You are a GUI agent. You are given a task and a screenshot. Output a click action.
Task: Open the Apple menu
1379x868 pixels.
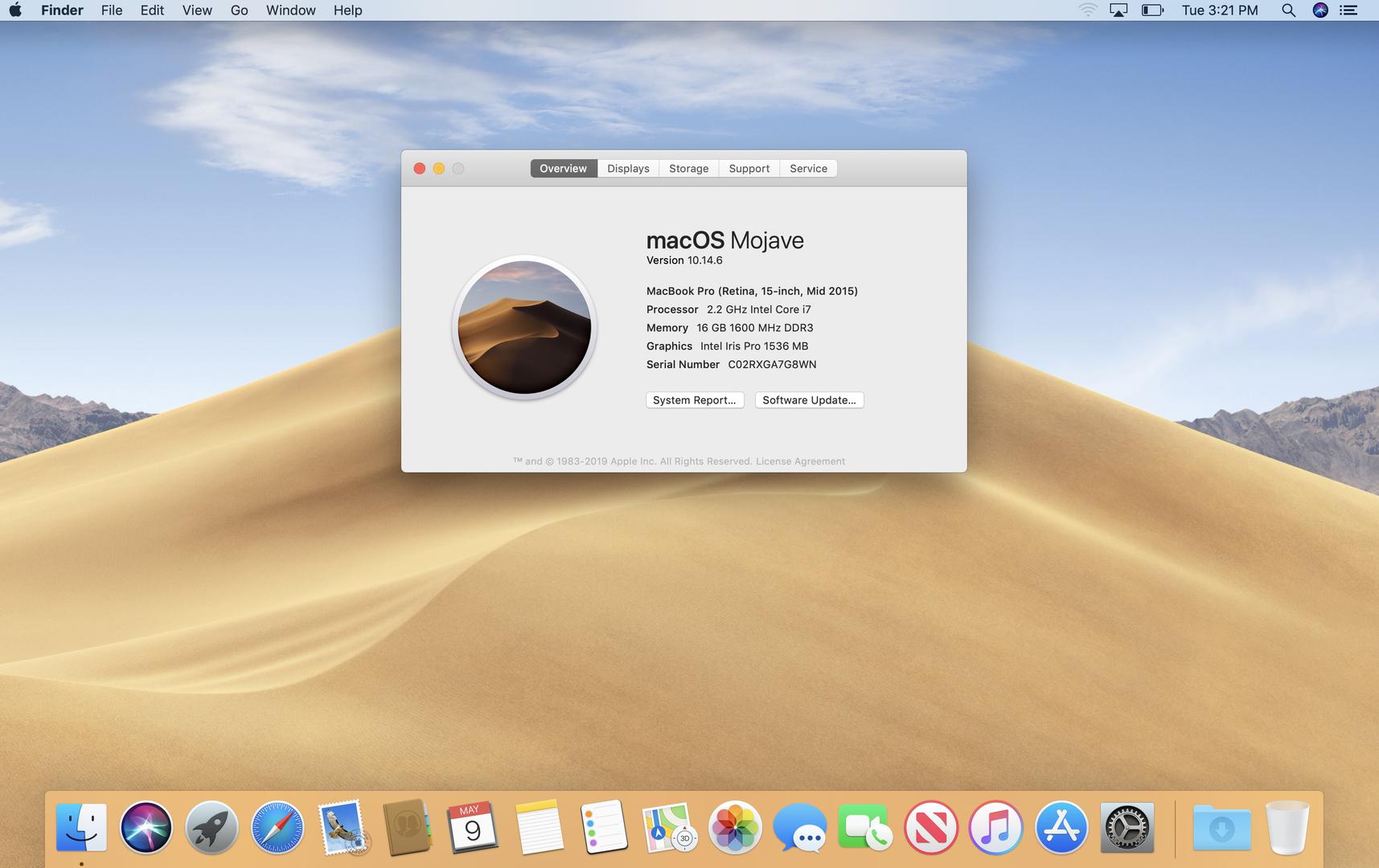click(x=15, y=10)
